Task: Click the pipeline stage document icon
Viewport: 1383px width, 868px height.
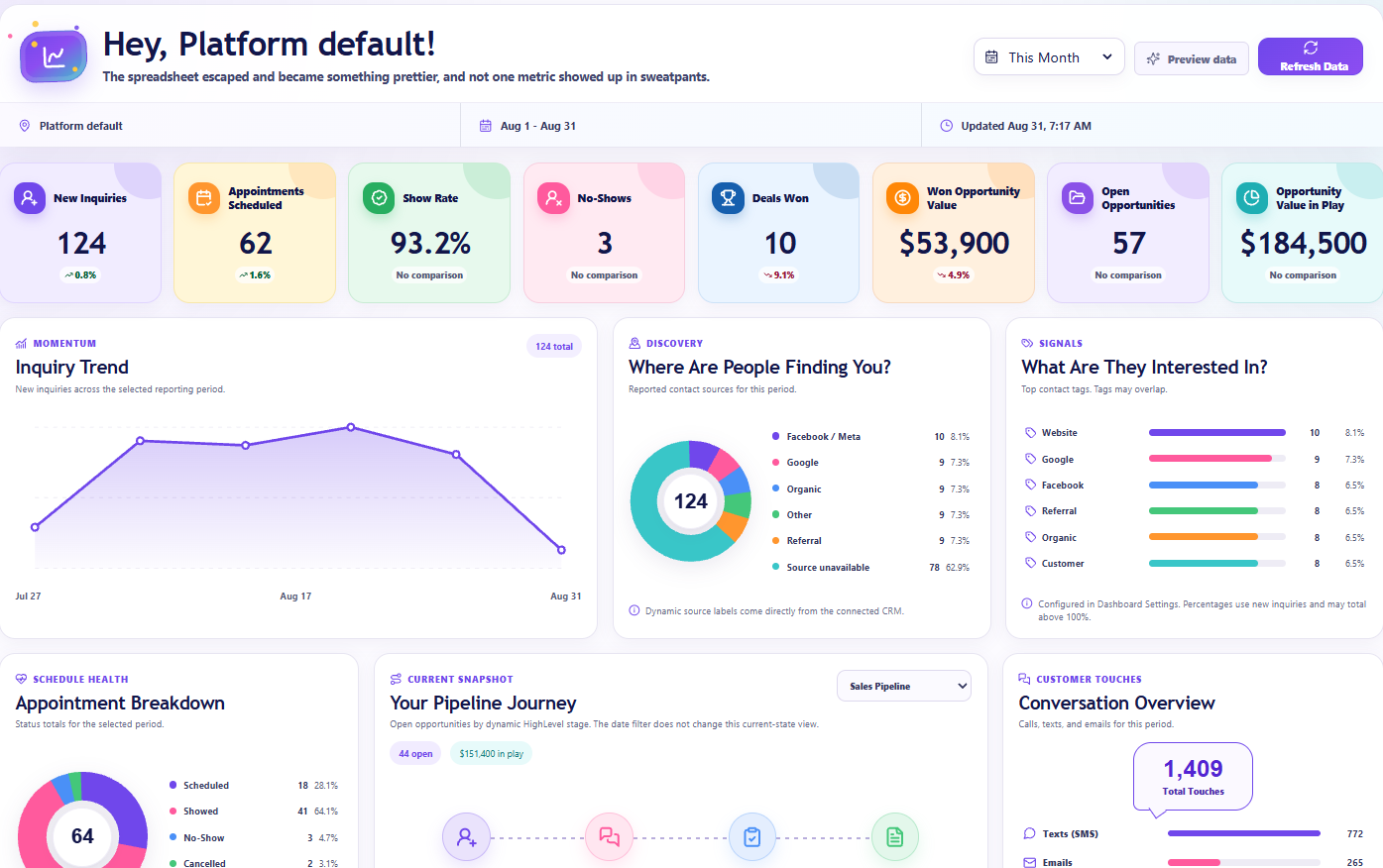Action: (895, 837)
